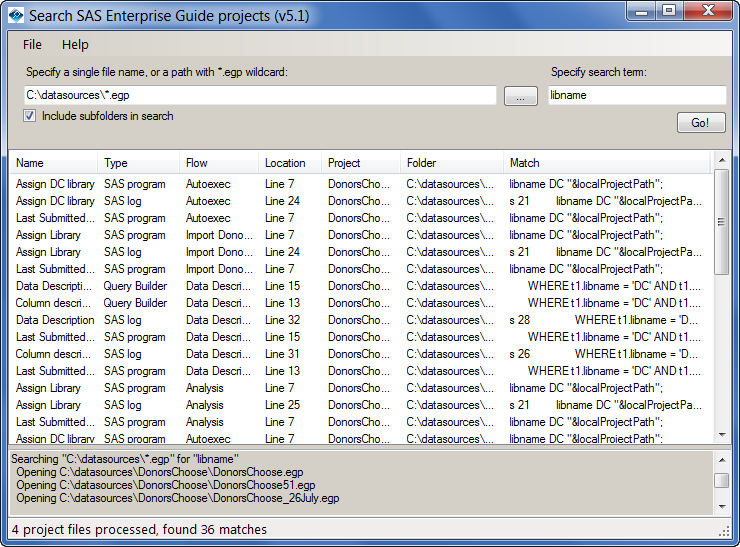This screenshot has width=740, height=547.
Task: Click the search term field containing libname
Action: pos(637,95)
